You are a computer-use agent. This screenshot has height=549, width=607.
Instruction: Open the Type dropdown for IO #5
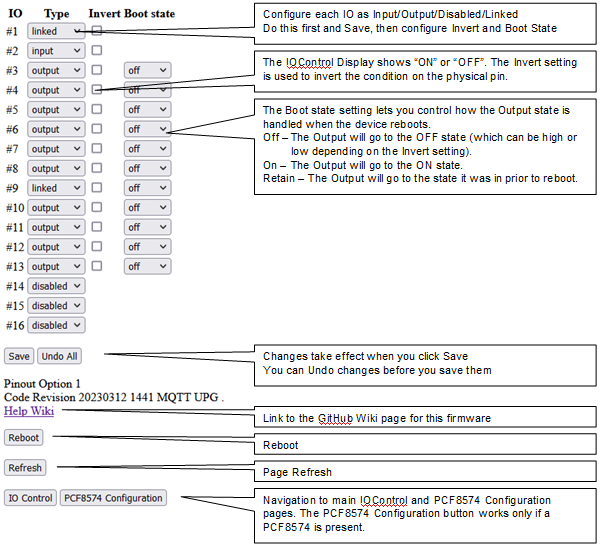pos(56,110)
